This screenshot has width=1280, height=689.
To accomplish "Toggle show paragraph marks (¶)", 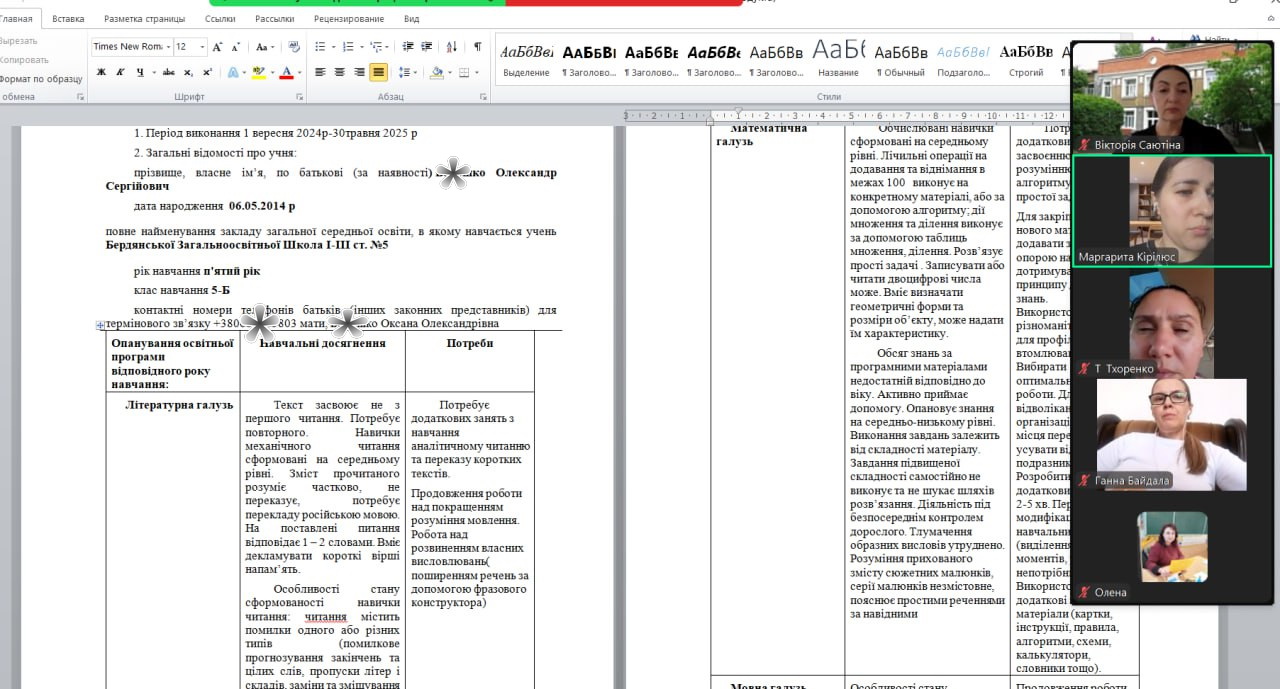I will click(477, 47).
